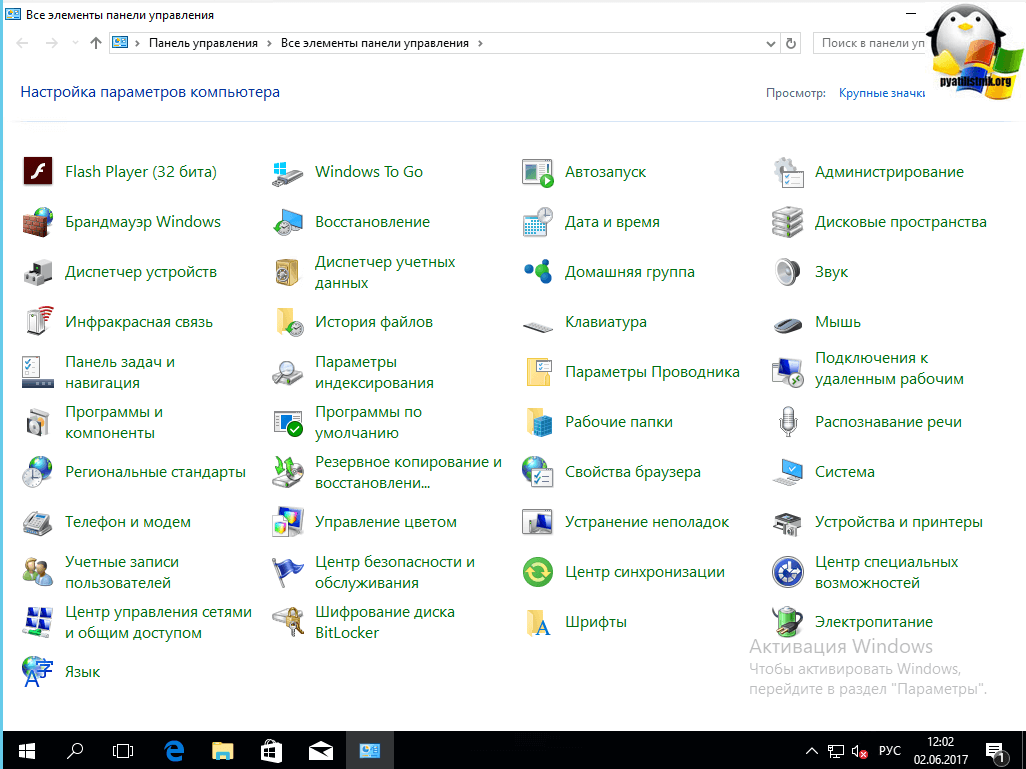
Task: Click the Up arrow navigation button
Action: (x=96, y=43)
